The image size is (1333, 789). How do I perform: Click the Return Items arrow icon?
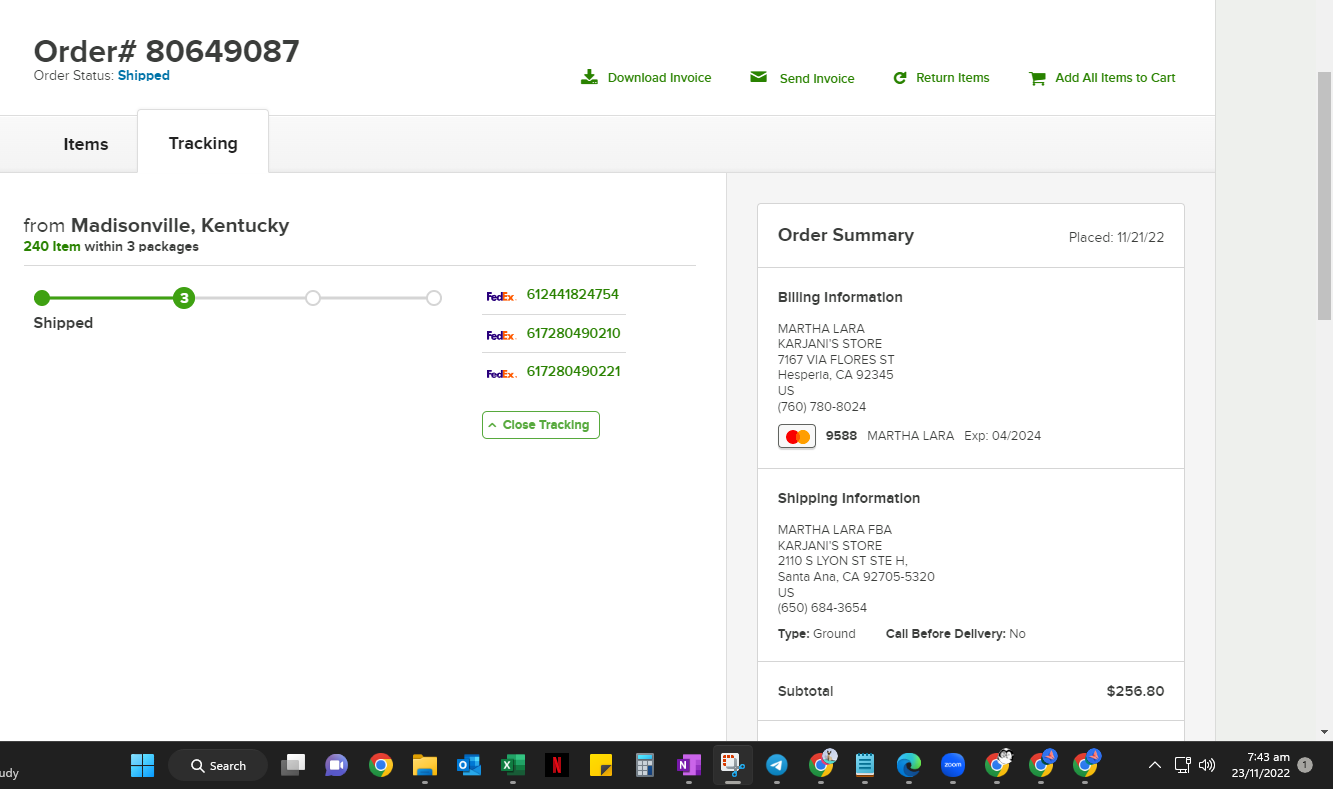click(x=900, y=77)
